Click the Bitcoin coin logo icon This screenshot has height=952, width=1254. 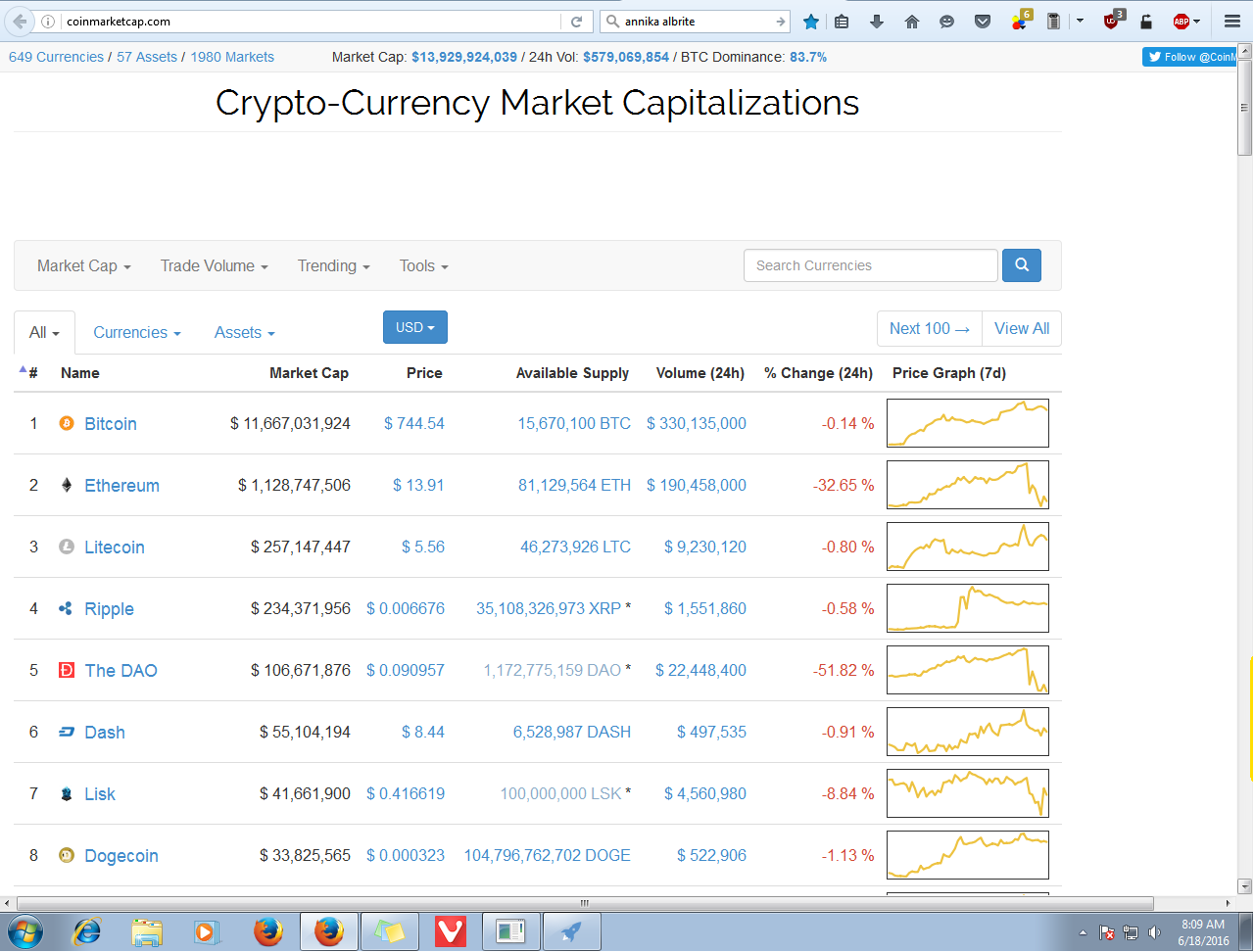(67, 423)
